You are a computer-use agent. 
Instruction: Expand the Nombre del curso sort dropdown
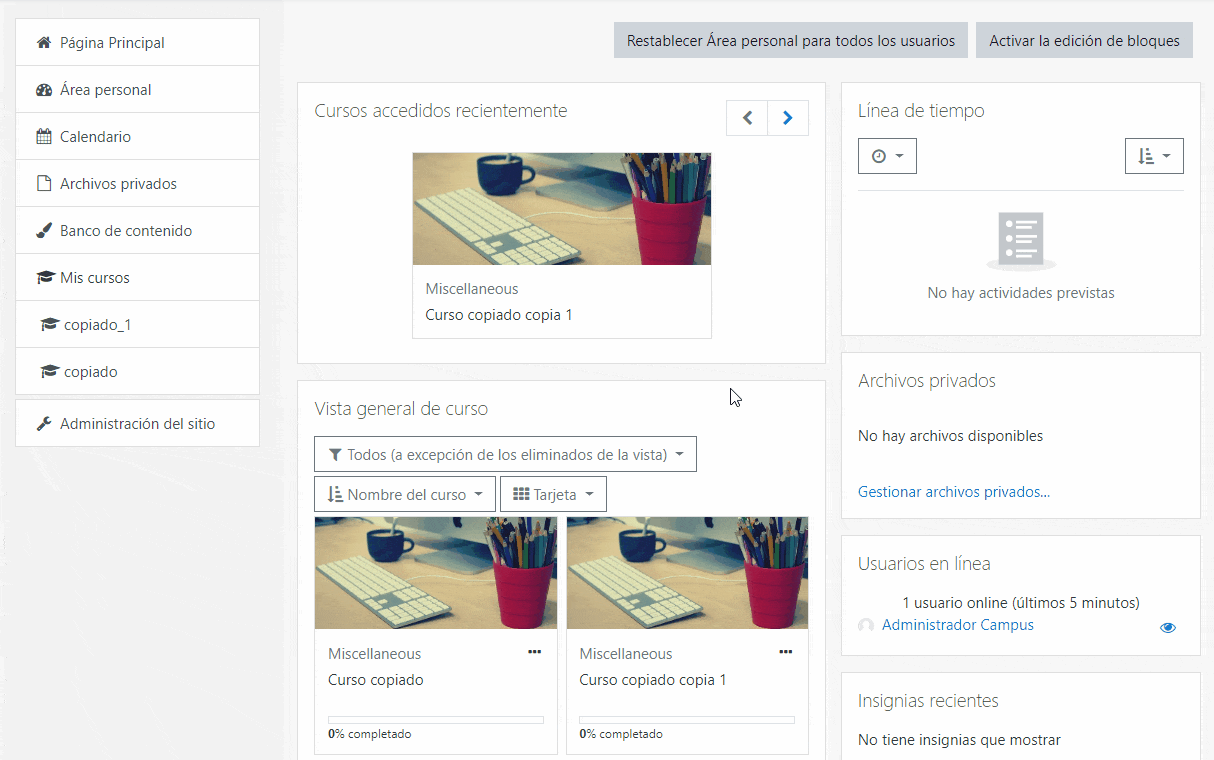tap(405, 494)
